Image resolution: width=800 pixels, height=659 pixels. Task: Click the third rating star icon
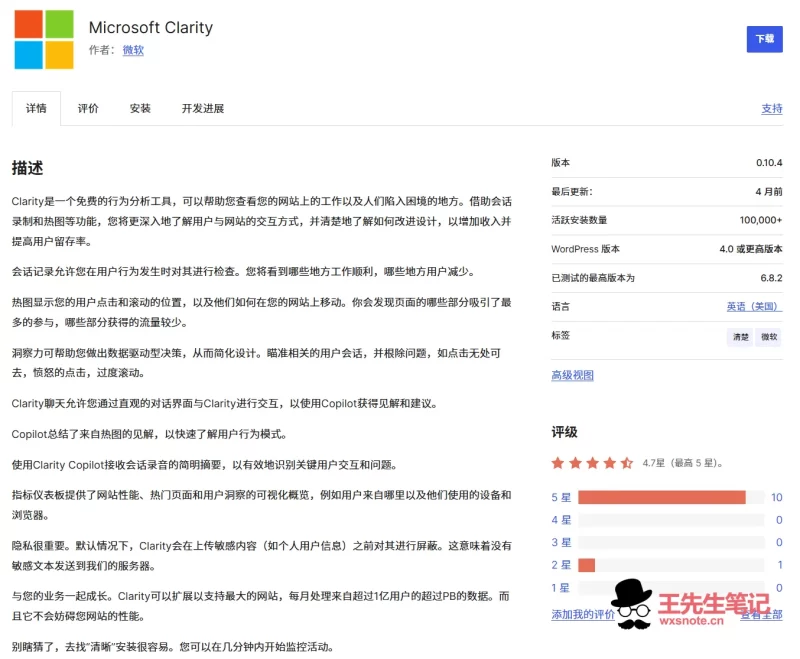point(592,463)
